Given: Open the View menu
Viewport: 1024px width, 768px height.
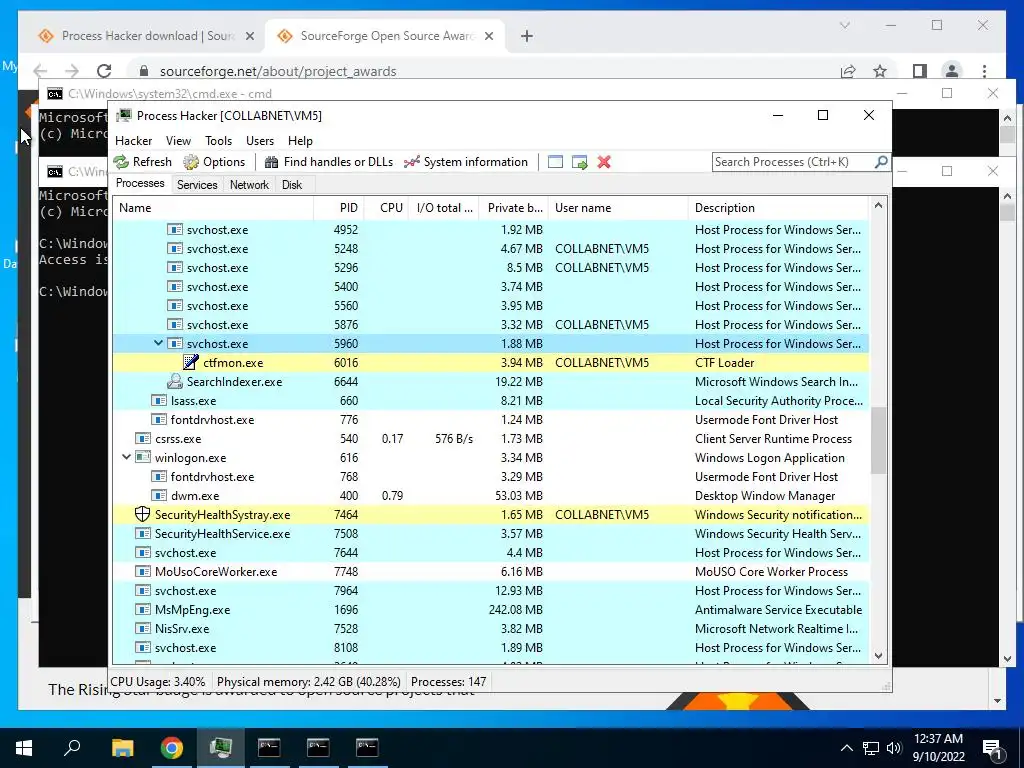Looking at the screenshot, I should (x=178, y=140).
